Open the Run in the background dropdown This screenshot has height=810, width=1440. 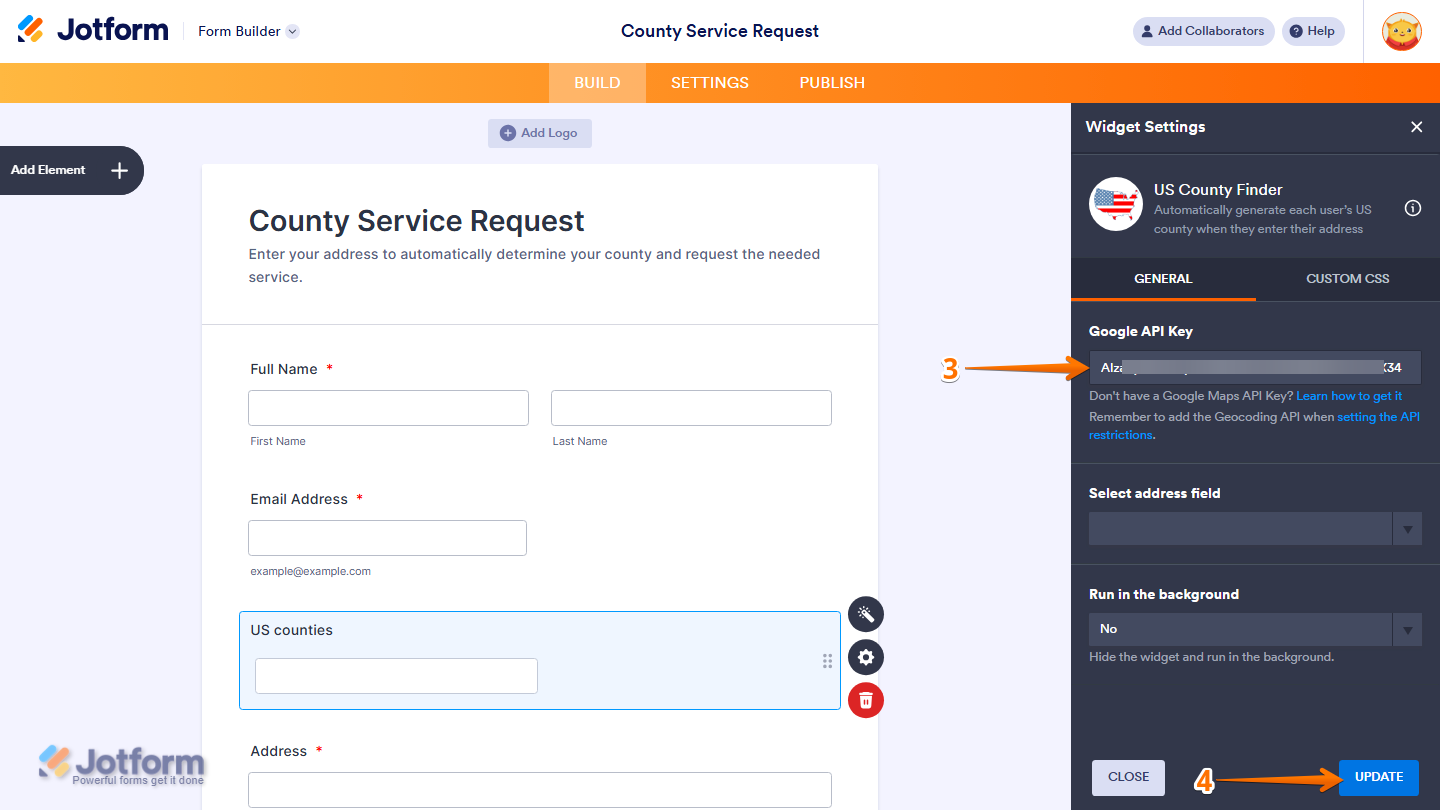[1254, 629]
